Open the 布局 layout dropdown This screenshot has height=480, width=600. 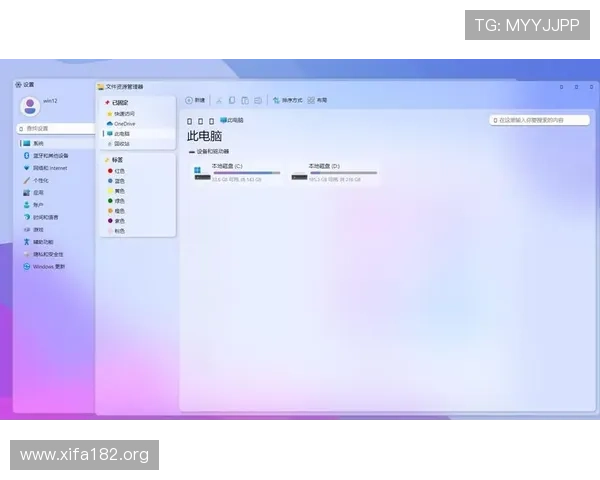click(317, 100)
